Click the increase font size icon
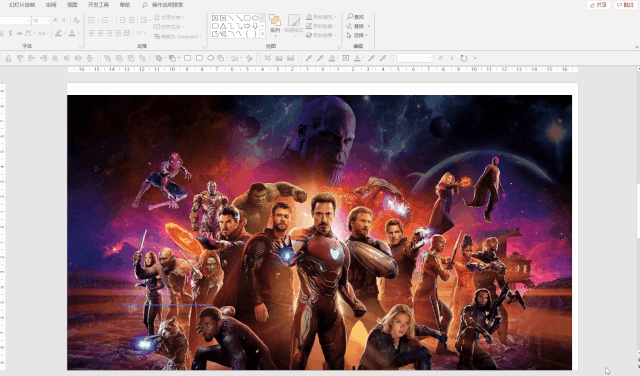 [56, 20]
